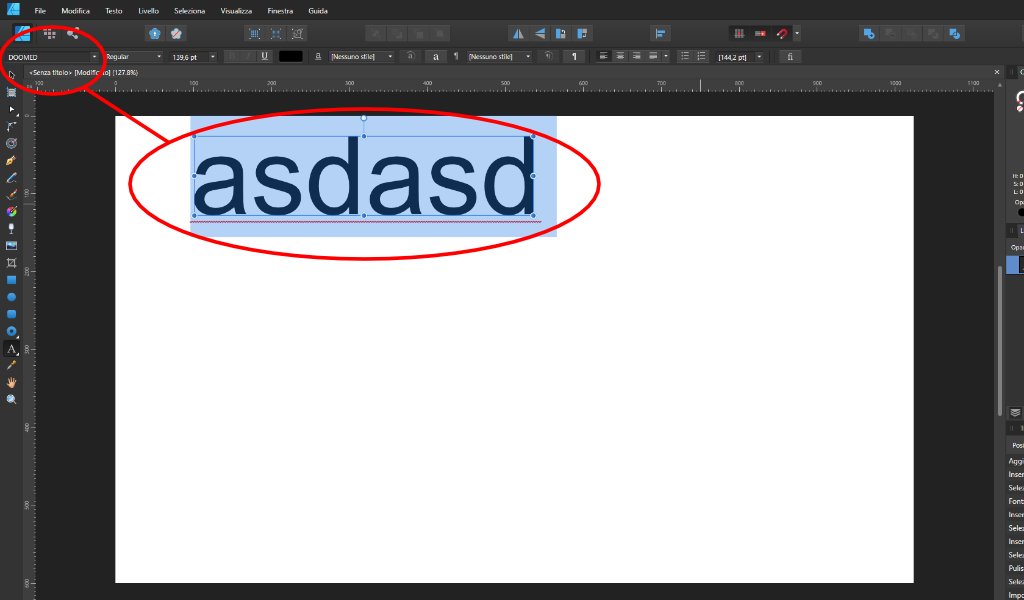Open the Finestra menu
The height and width of the screenshot is (600, 1024).
coord(280,11)
